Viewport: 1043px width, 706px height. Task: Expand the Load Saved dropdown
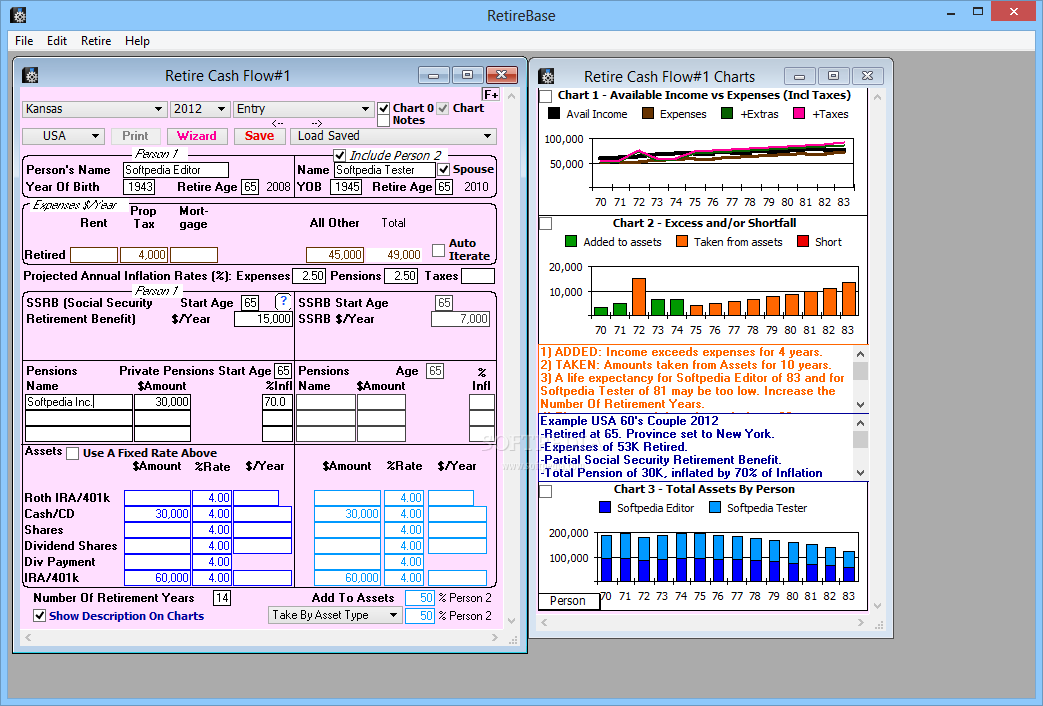[x=393, y=136]
